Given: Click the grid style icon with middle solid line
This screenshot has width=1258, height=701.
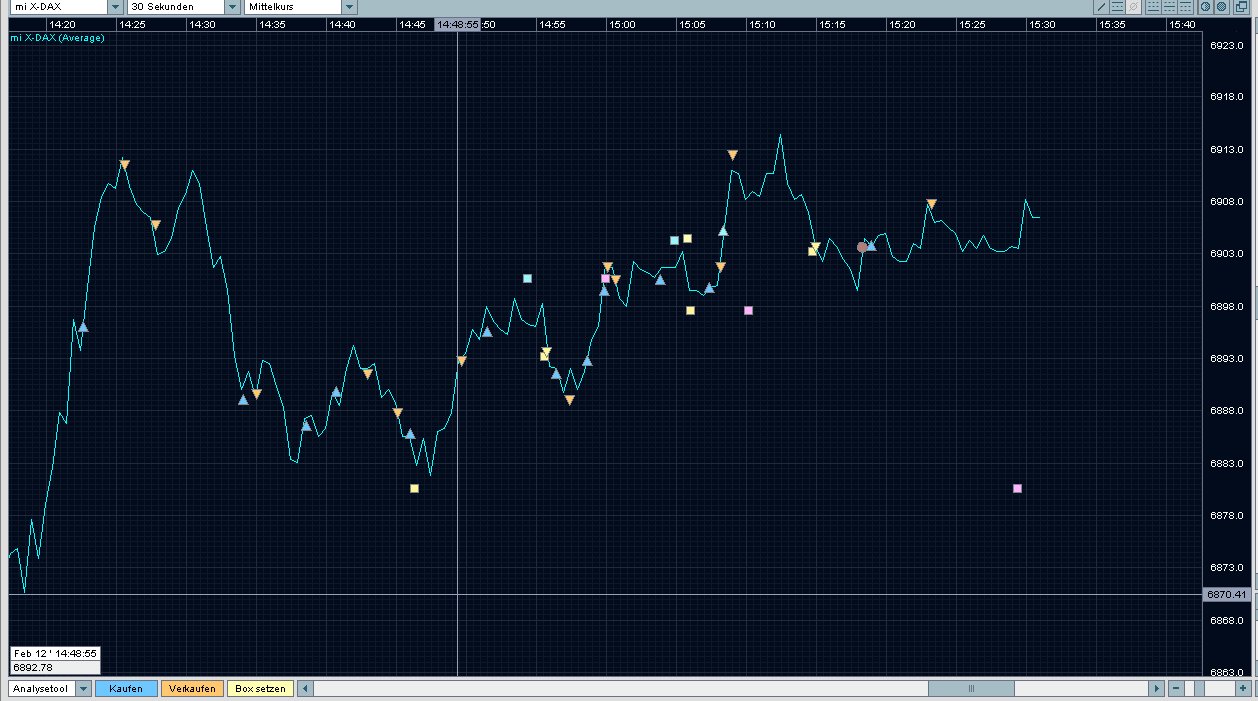Looking at the screenshot, I should coord(1169,7).
